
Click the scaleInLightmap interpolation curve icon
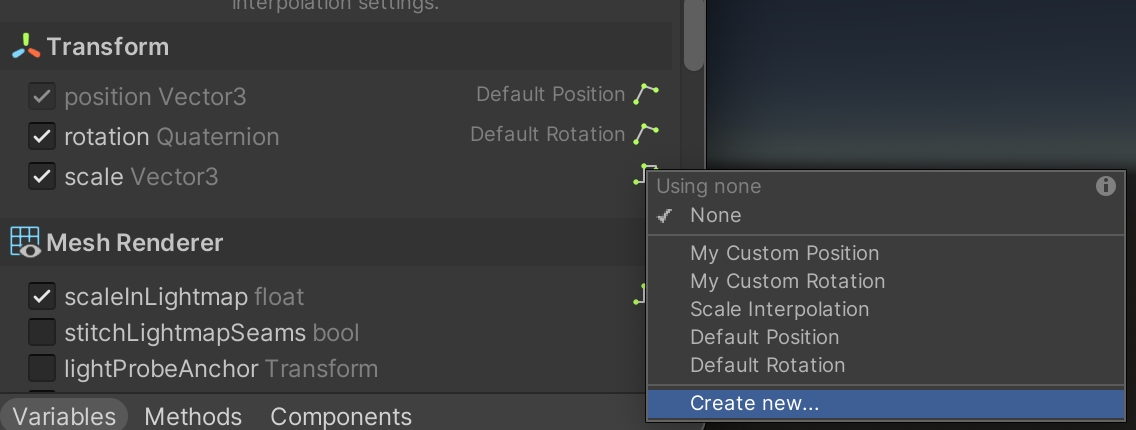pyautogui.click(x=639, y=295)
